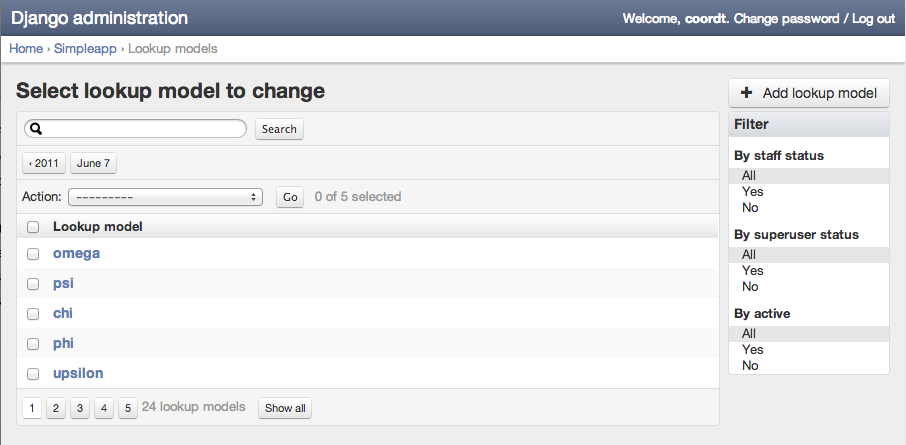Viewport: 906px width, 445px height.
Task: Click the magnifier icon in search box
Action: click(34, 129)
